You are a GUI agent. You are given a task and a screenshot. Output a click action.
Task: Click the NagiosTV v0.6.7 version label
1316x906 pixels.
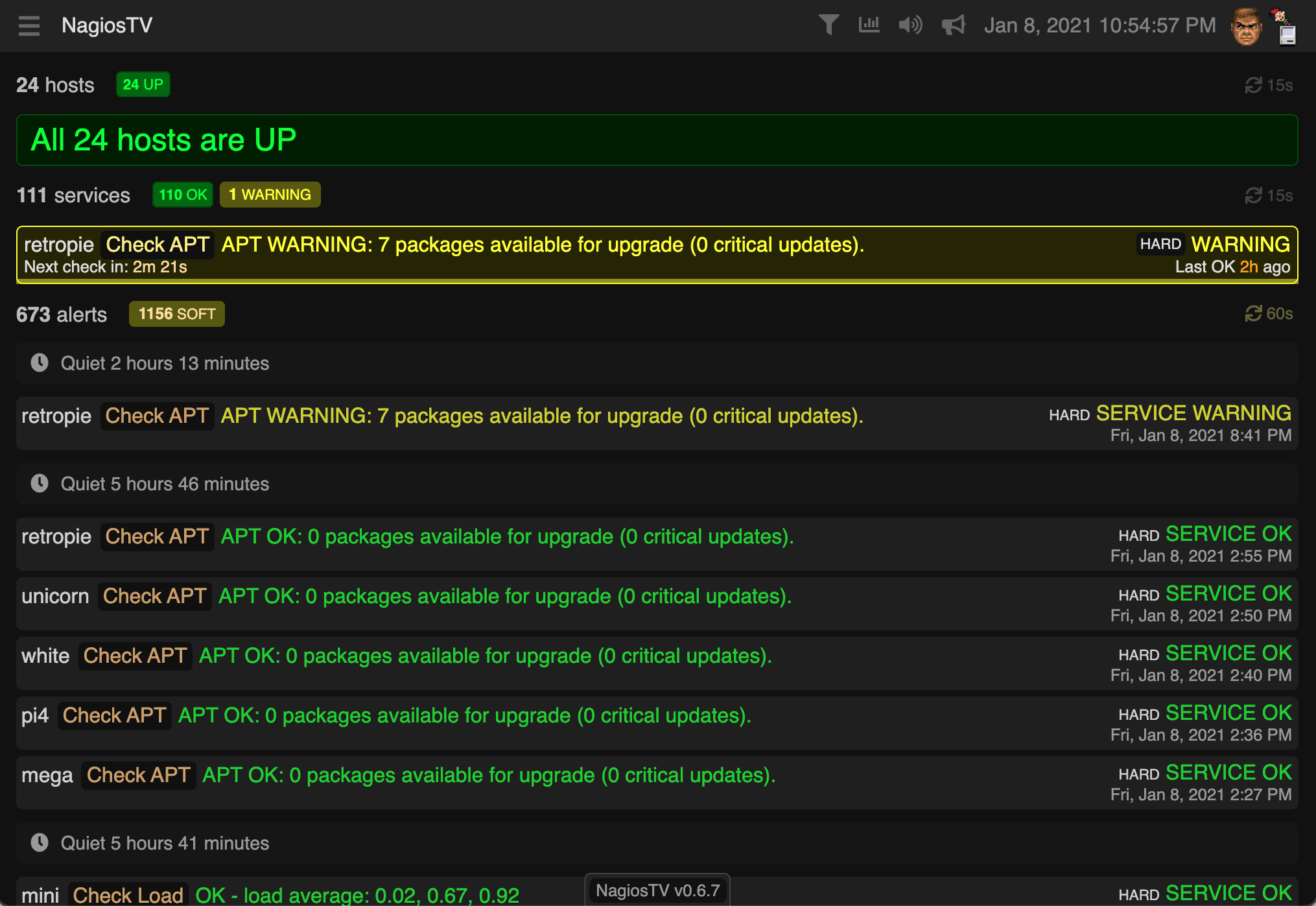click(657, 890)
